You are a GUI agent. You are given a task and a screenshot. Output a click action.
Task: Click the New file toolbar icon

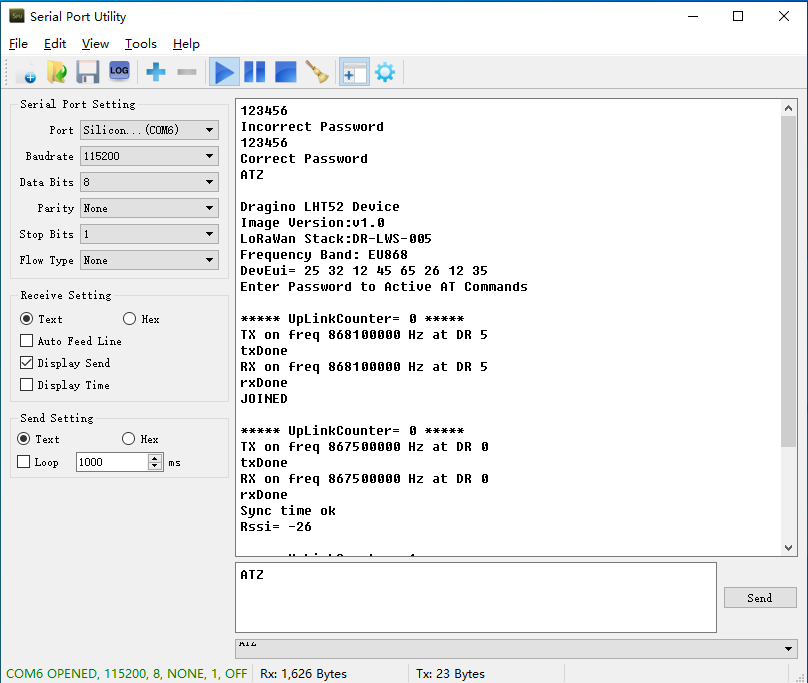coord(26,72)
